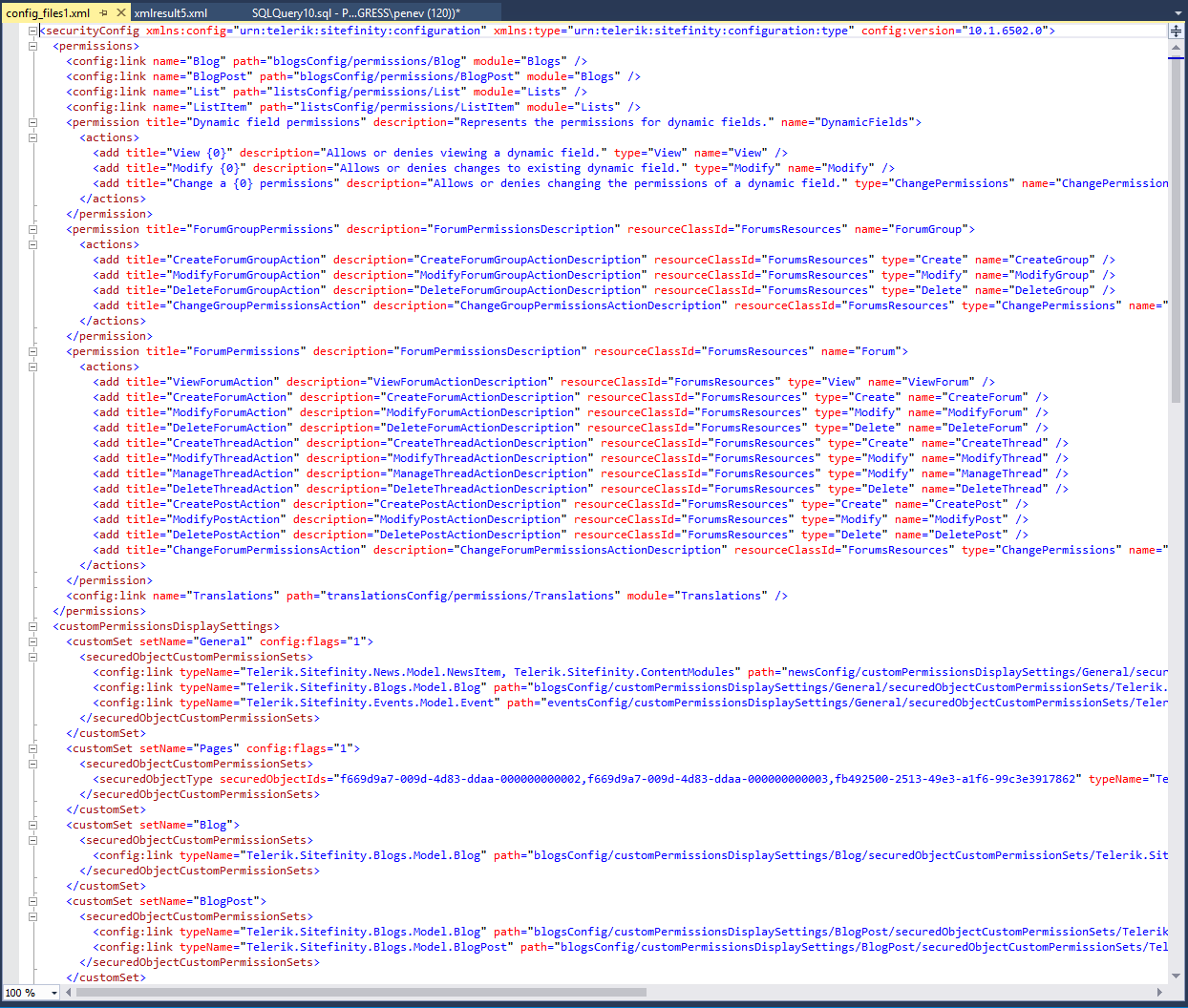Collapse the ForumPermissions permission node
The image size is (1188, 1008).
32,351
